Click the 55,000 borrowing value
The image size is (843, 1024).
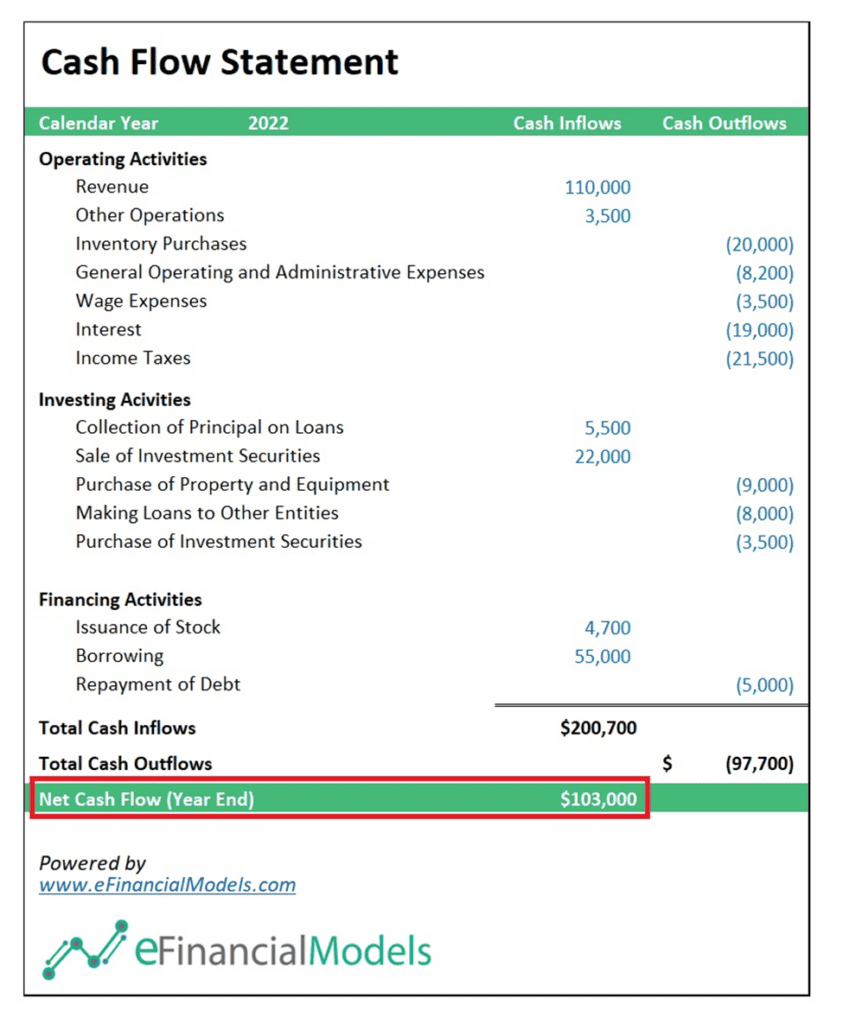pos(603,657)
